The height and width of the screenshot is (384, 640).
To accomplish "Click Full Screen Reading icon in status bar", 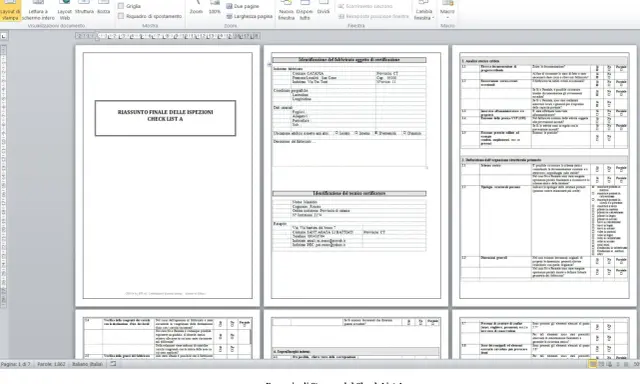I will [601, 364].
